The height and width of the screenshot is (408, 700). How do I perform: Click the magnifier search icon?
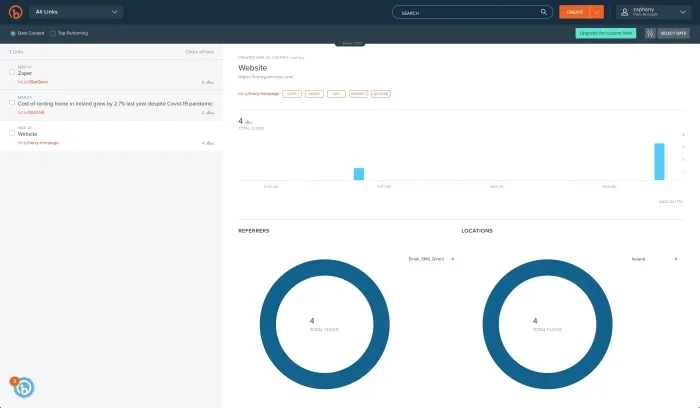[543, 12]
